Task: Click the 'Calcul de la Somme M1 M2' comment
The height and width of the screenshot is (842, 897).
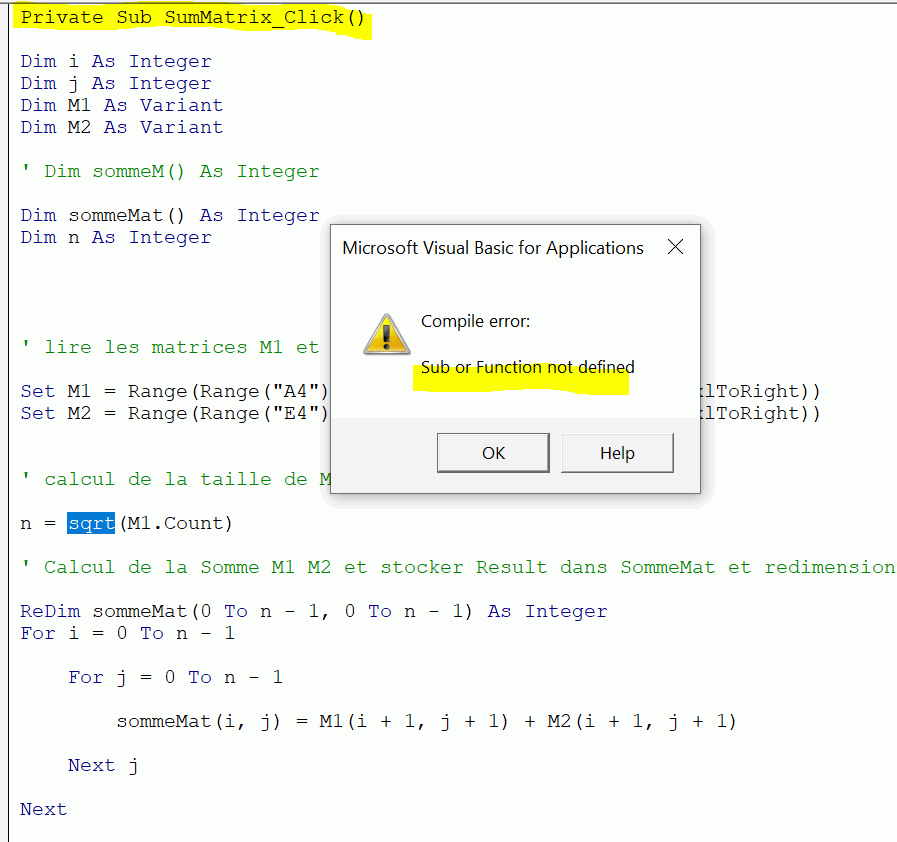Action: 458,567
